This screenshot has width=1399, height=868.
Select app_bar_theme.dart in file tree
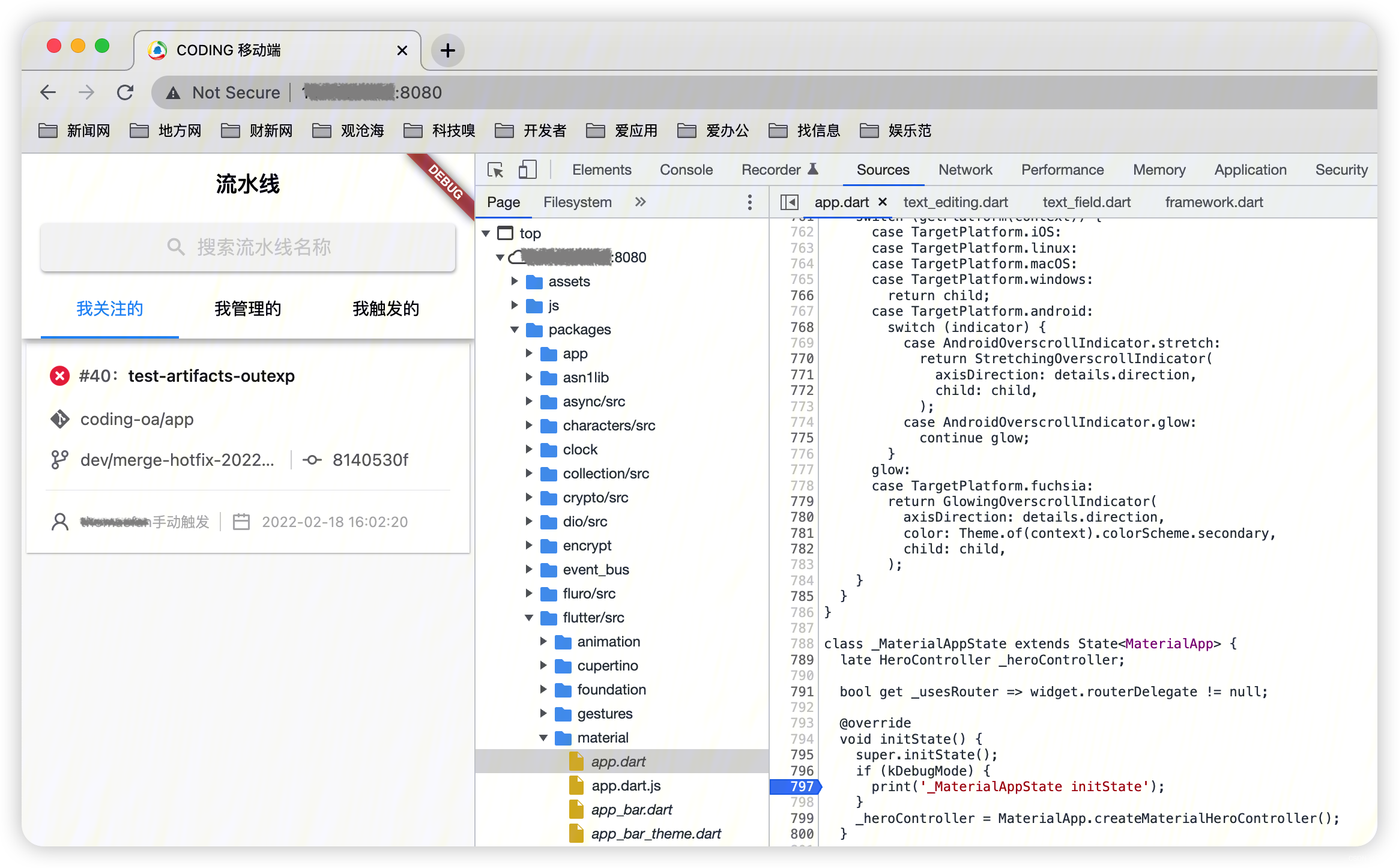tap(656, 834)
